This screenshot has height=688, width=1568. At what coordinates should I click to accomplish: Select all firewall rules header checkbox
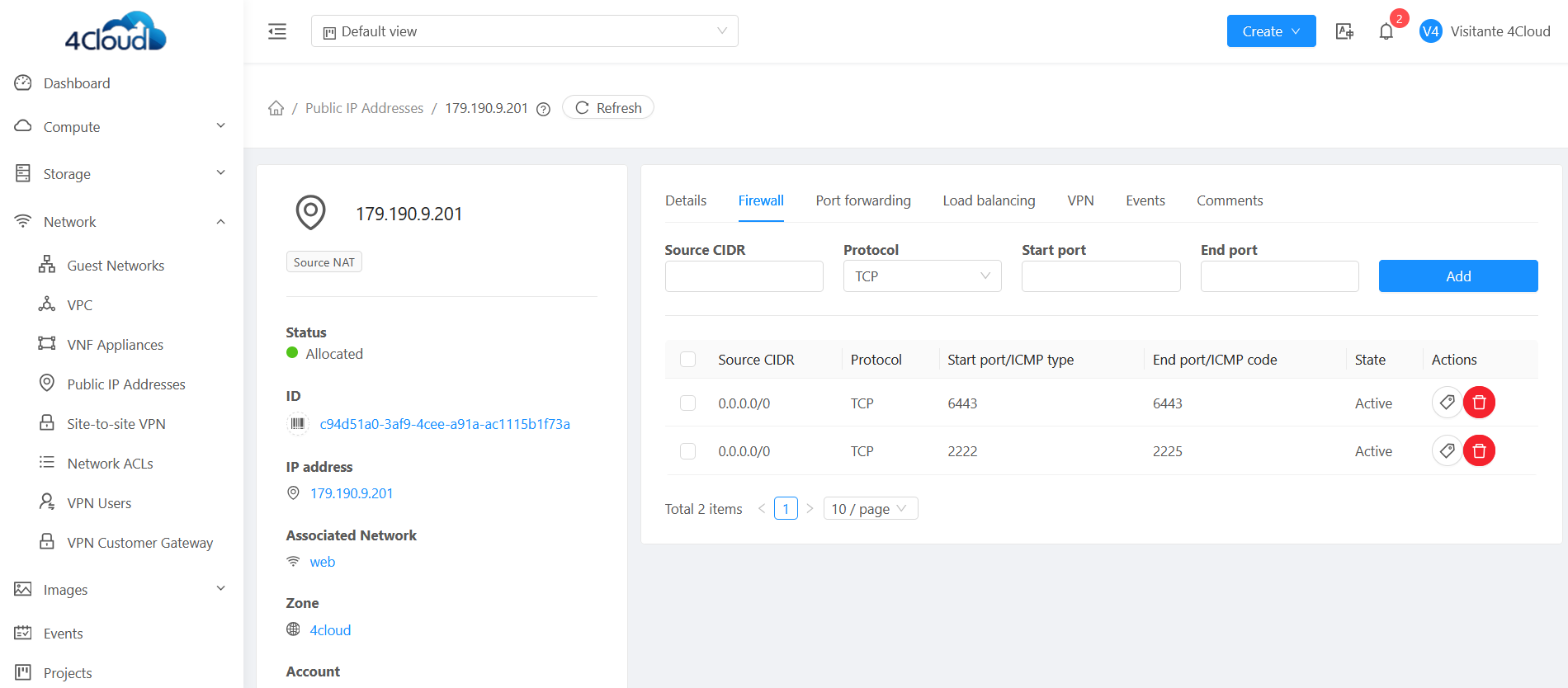pyautogui.click(x=687, y=360)
